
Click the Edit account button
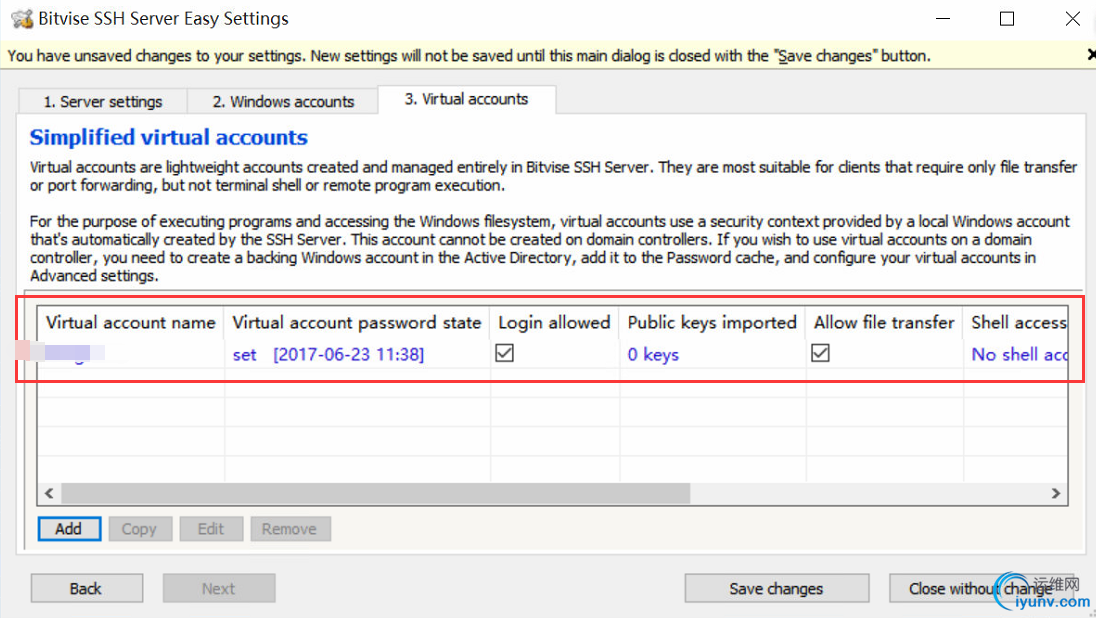coord(210,529)
